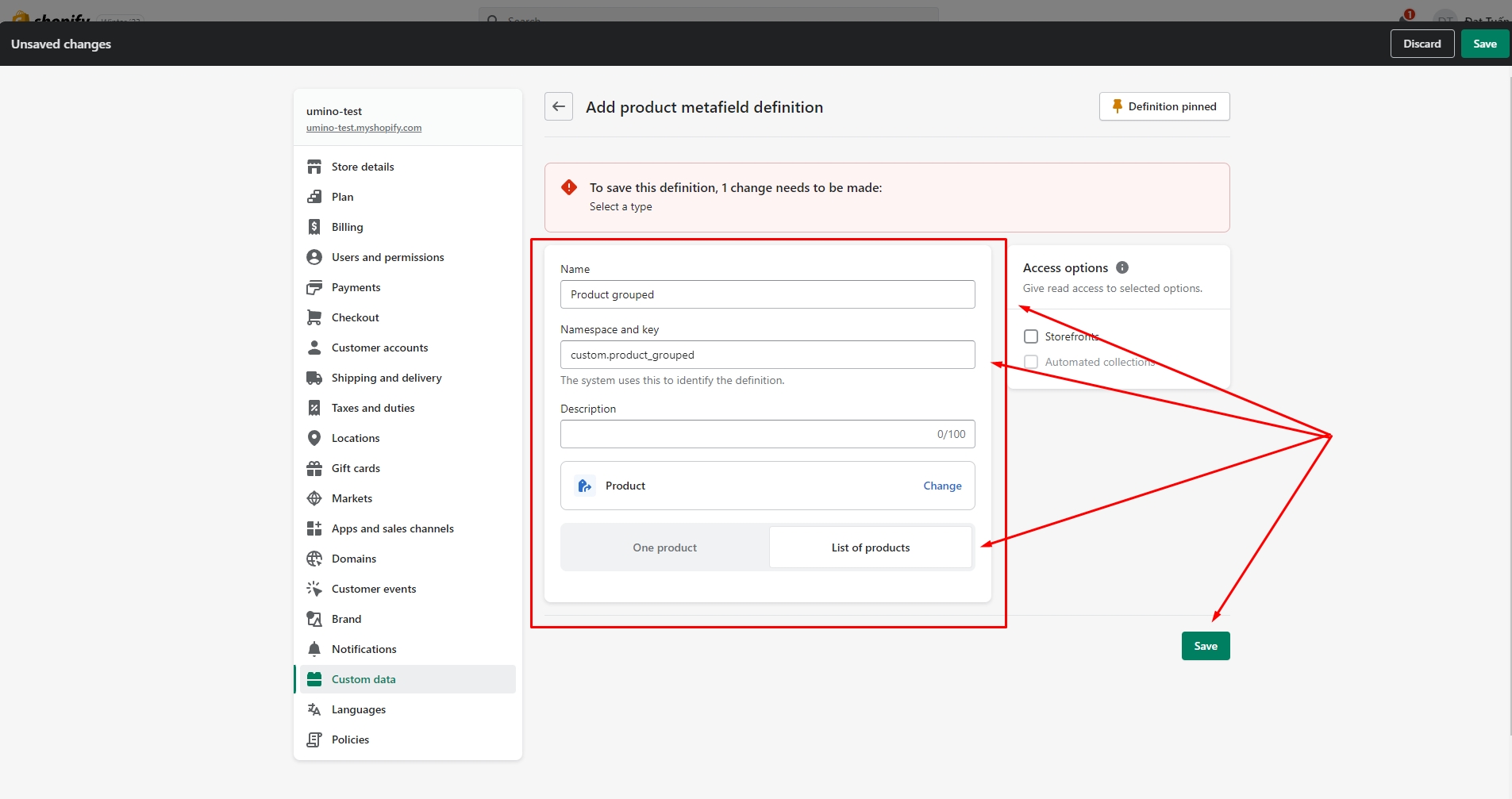The image size is (1512, 799).
Task: Click the Gift cards icon
Action: click(x=314, y=468)
